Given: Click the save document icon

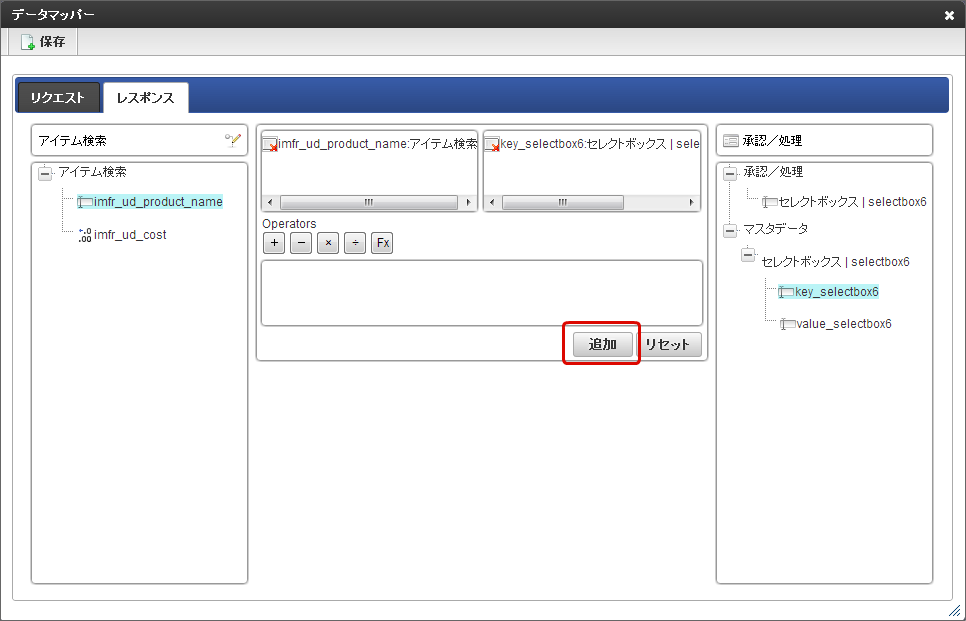Looking at the screenshot, I should click(x=28, y=42).
